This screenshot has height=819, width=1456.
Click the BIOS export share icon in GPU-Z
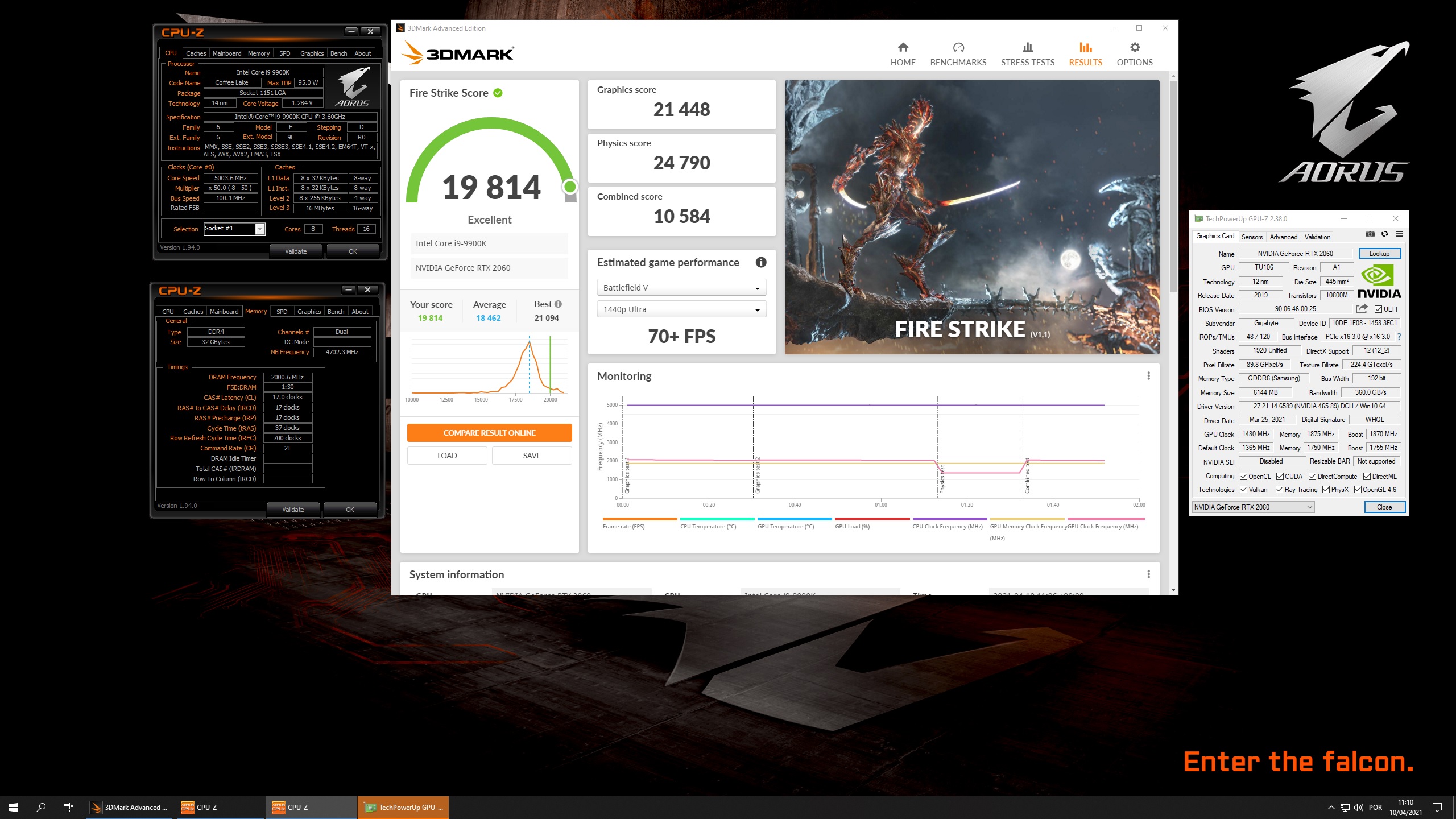(1361, 309)
